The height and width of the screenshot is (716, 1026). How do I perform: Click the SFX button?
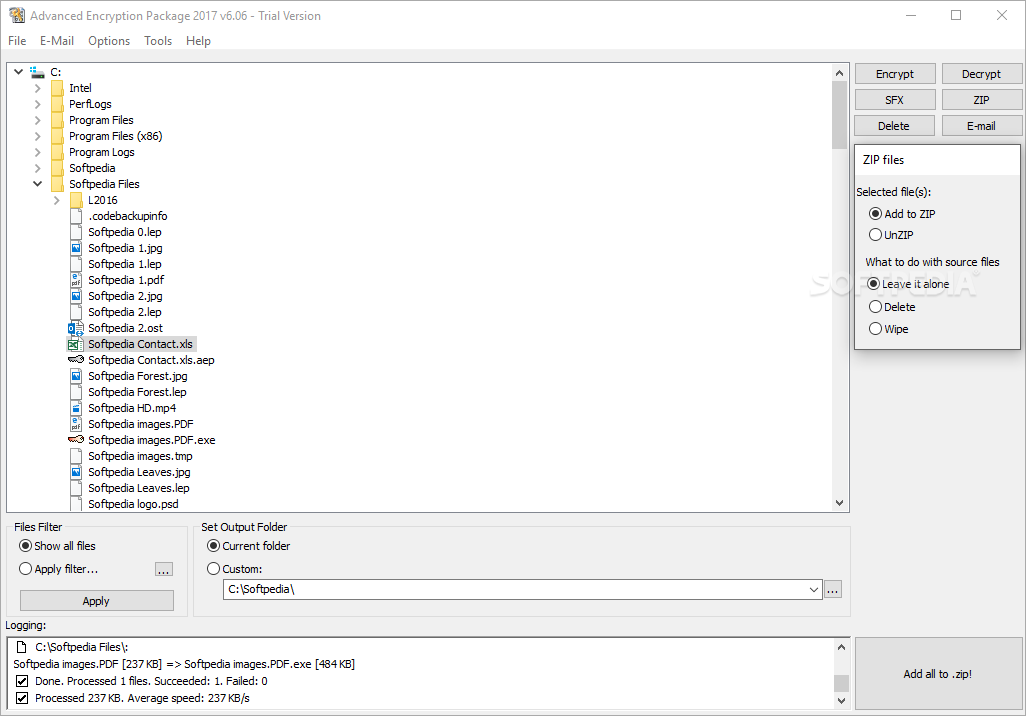coord(895,100)
